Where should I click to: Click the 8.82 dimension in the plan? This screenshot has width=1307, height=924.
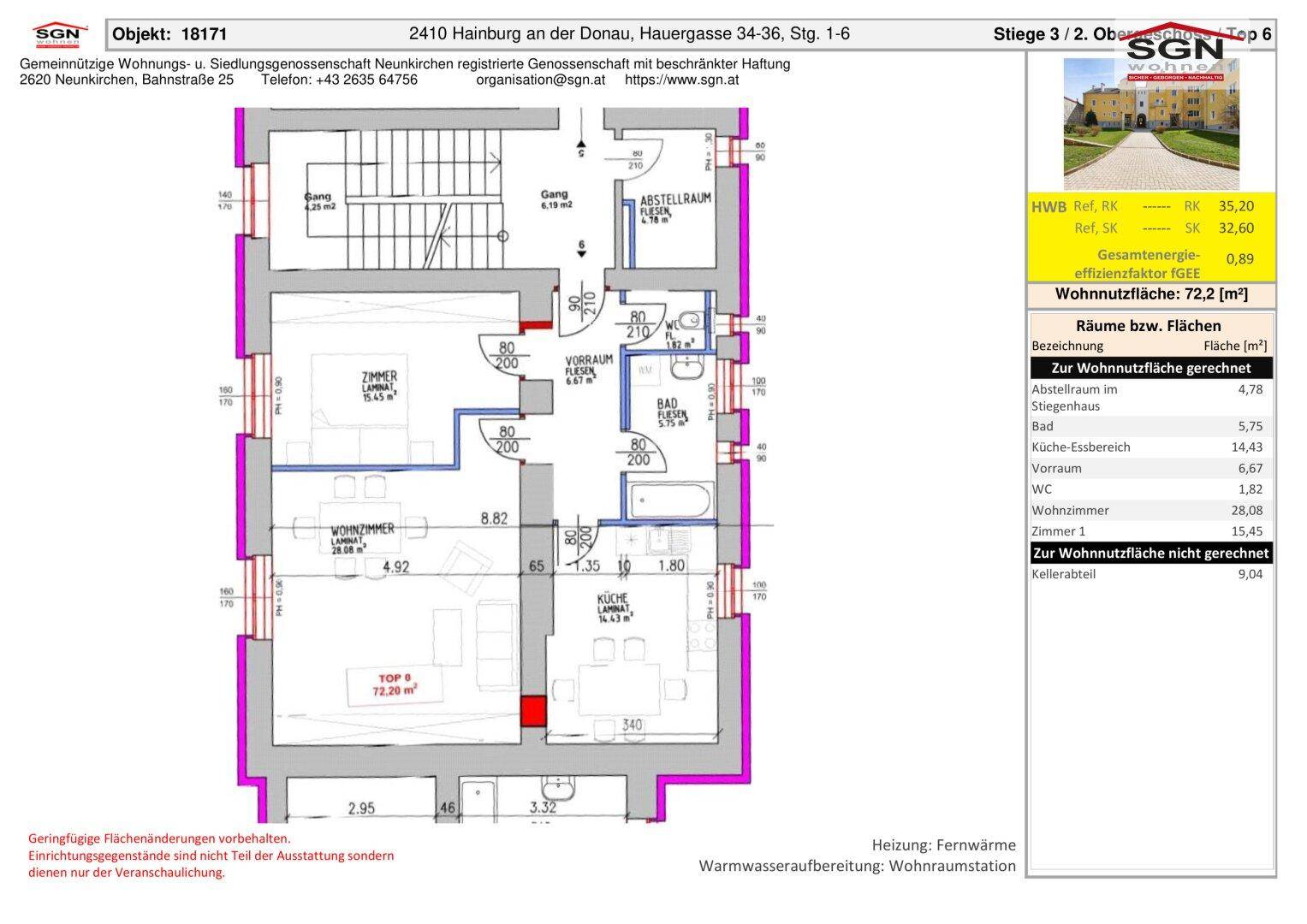(x=494, y=518)
